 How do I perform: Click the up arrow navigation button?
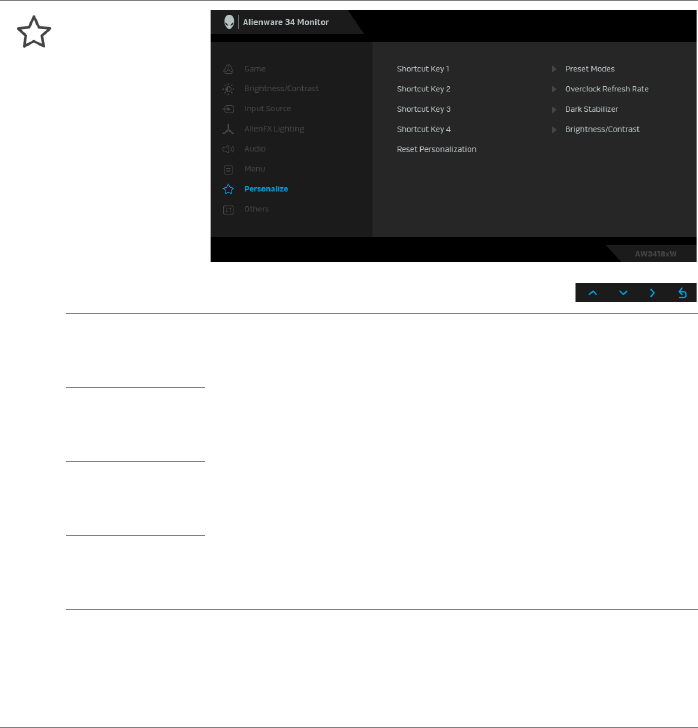pyautogui.click(x=593, y=292)
